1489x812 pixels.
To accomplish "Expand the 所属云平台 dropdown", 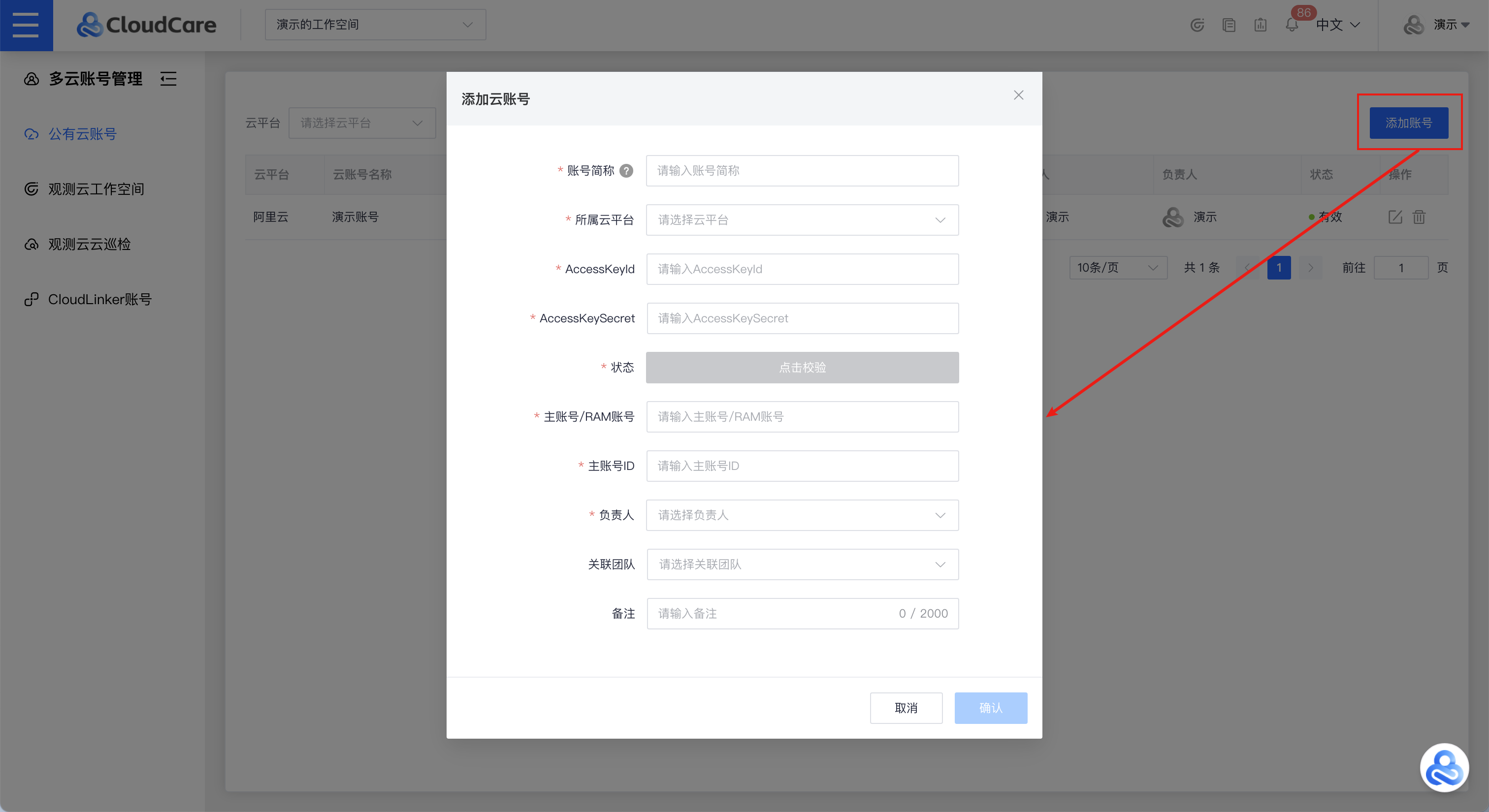I will click(x=802, y=220).
